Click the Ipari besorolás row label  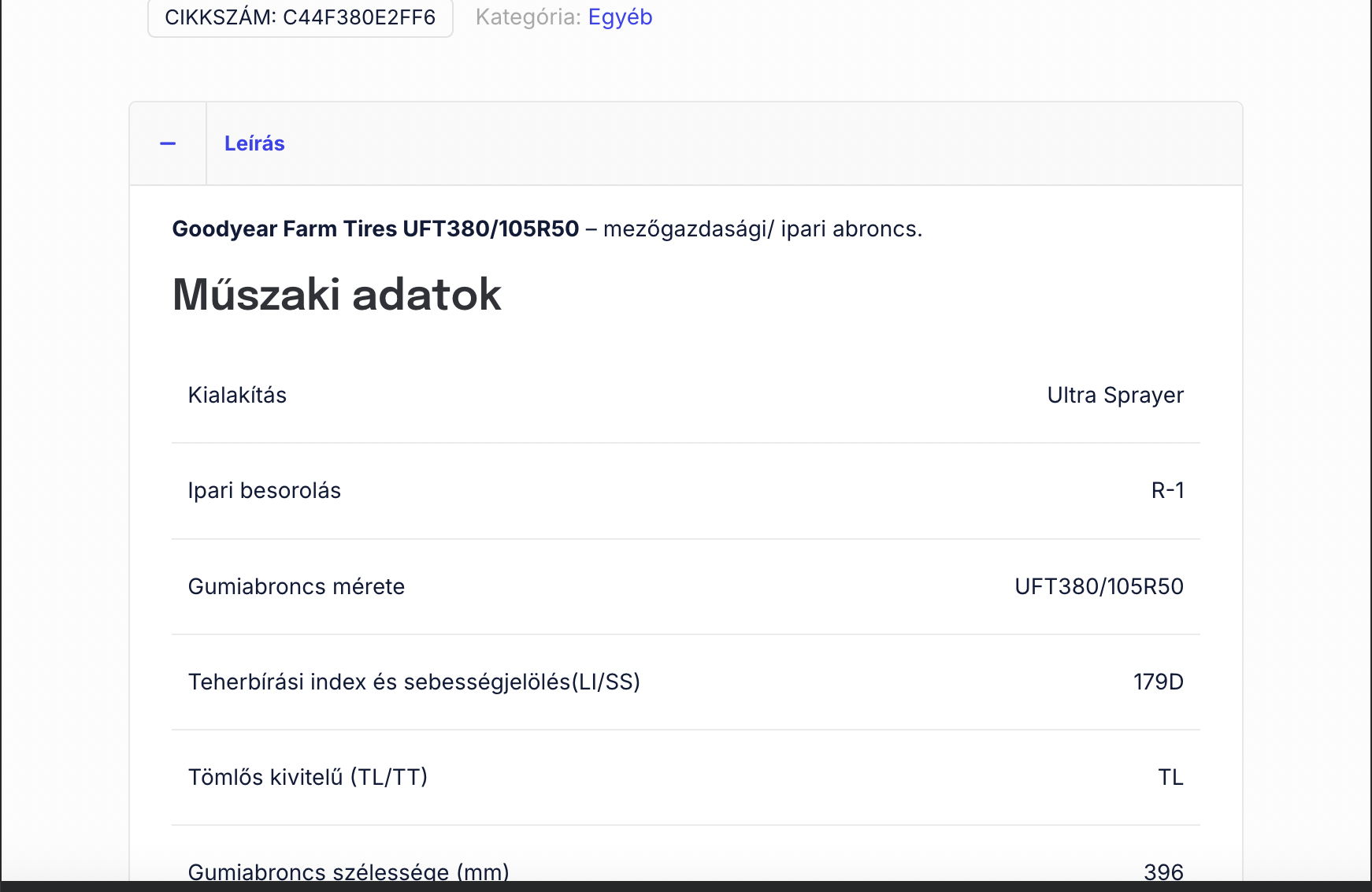point(265,490)
